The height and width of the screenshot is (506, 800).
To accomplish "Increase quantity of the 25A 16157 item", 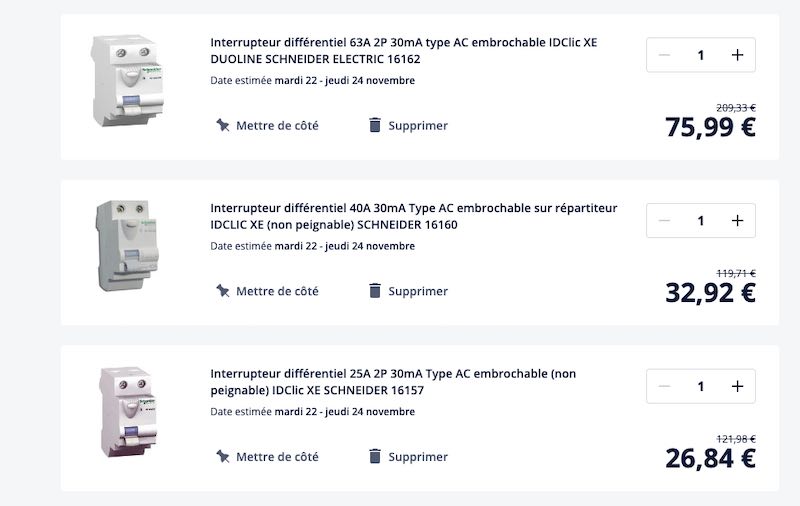I will [x=737, y=386].
